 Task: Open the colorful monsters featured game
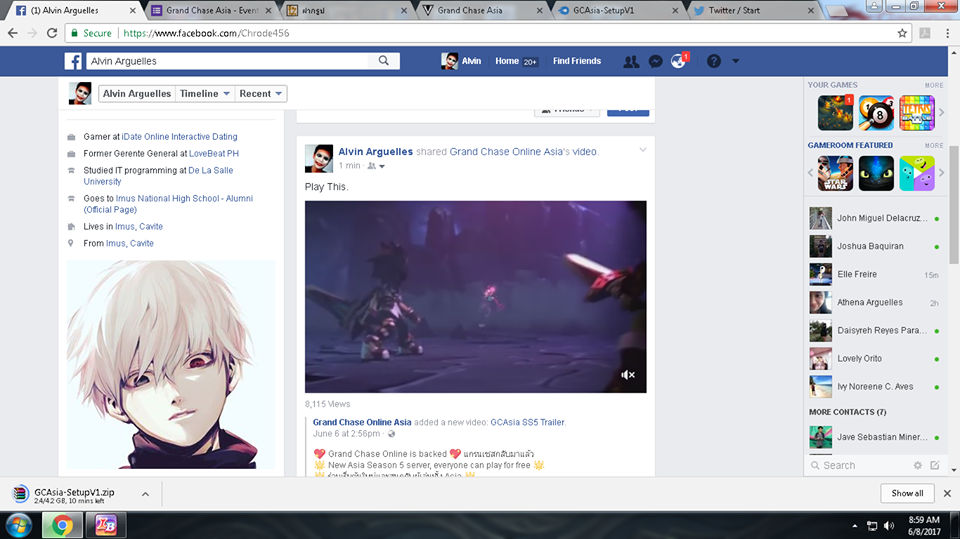pos(917,173)
